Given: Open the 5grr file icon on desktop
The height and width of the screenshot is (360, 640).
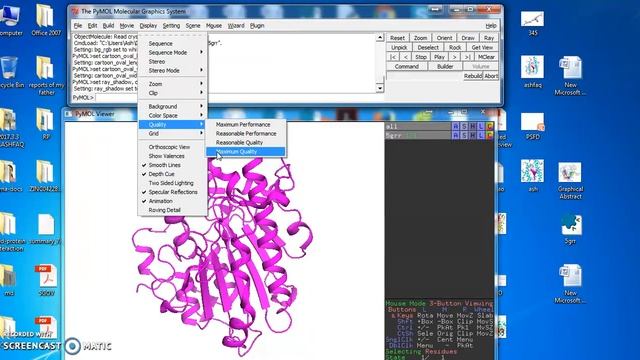Looking at the screenshot, I should pos(570,228).
